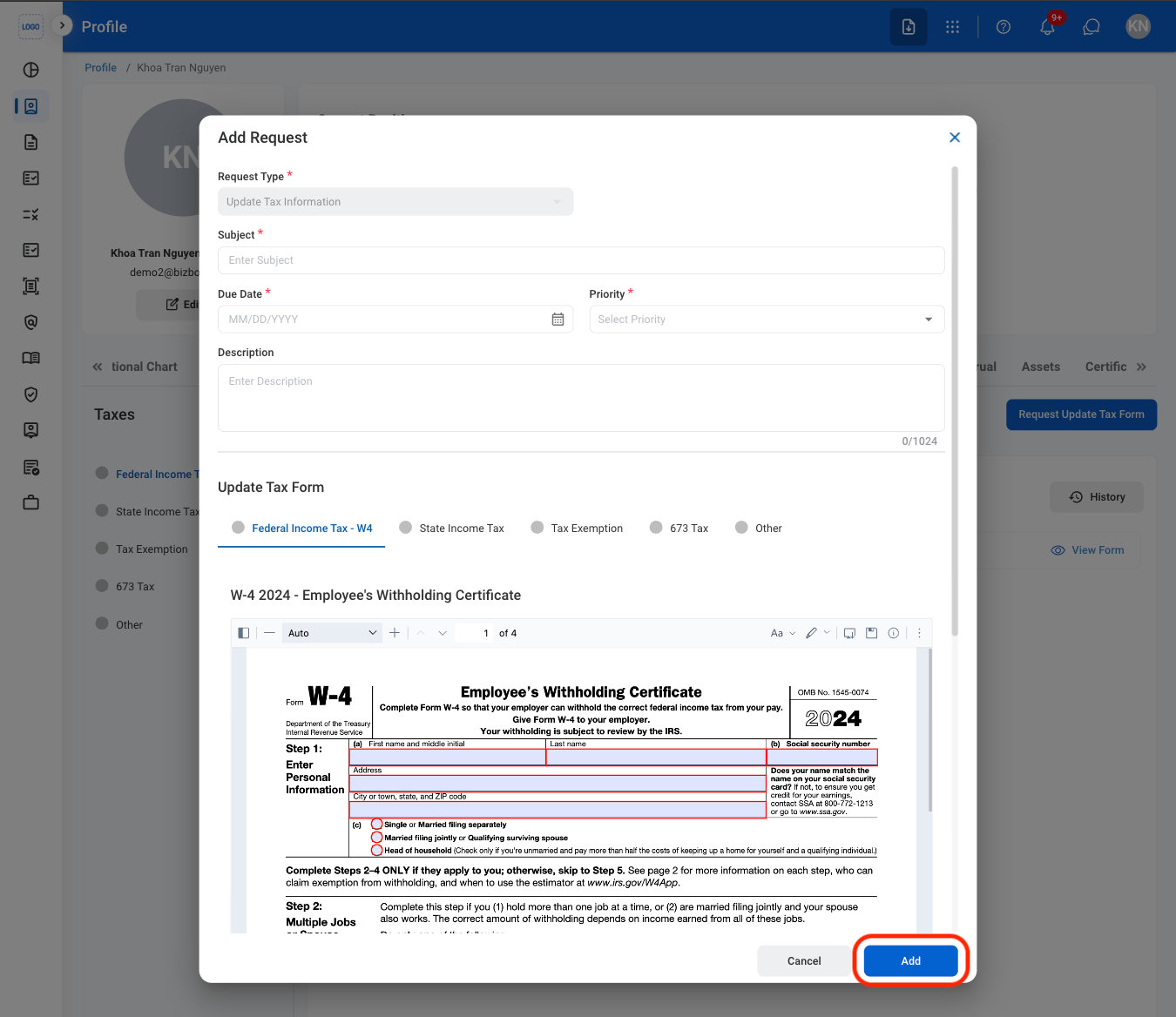Select the Tax Exemption radio option
The height and width of the screenshot is (1017, 1176).
[x=577, y=528]
